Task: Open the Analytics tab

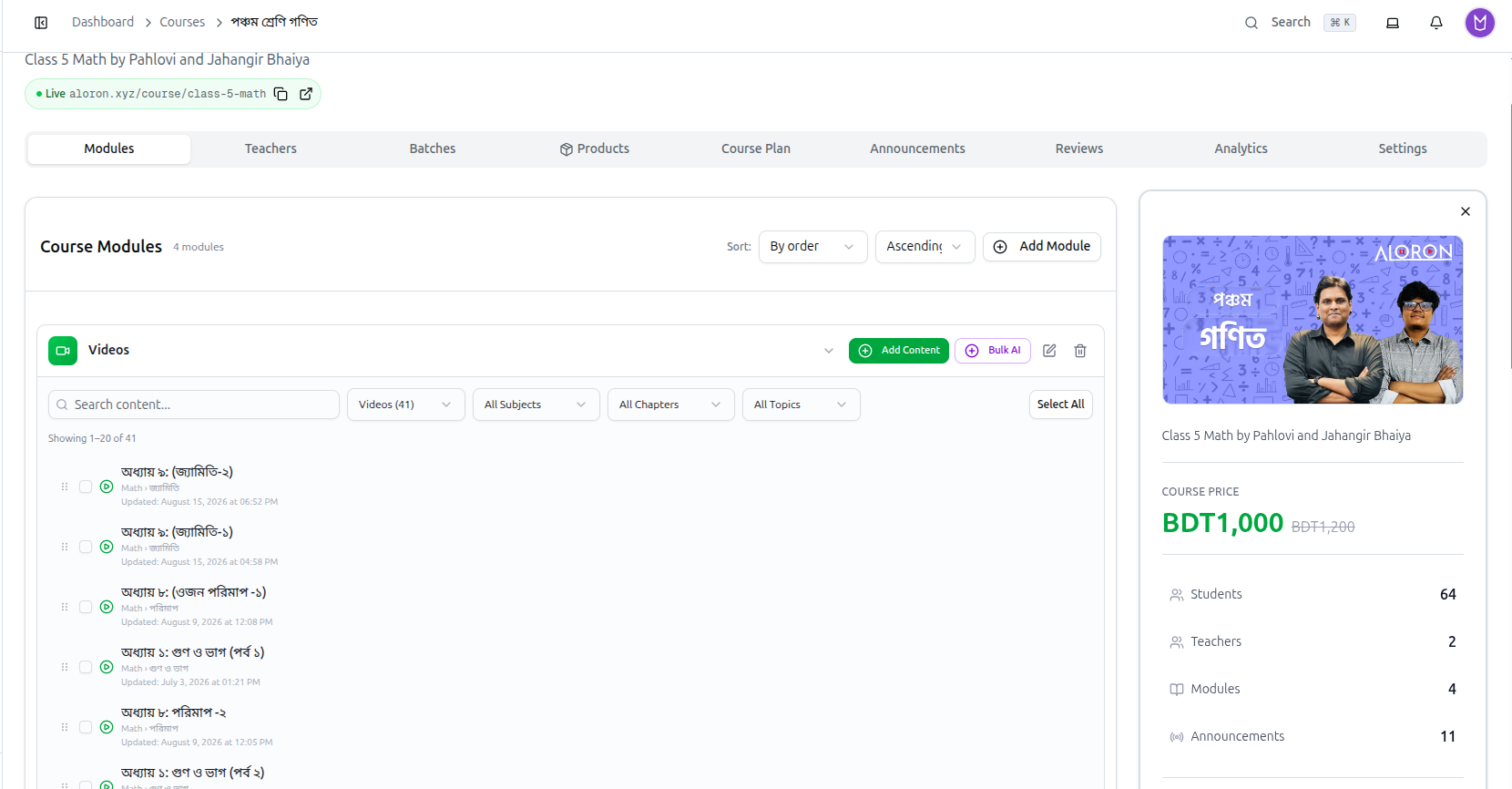Action: click(x=1241, y=149)
